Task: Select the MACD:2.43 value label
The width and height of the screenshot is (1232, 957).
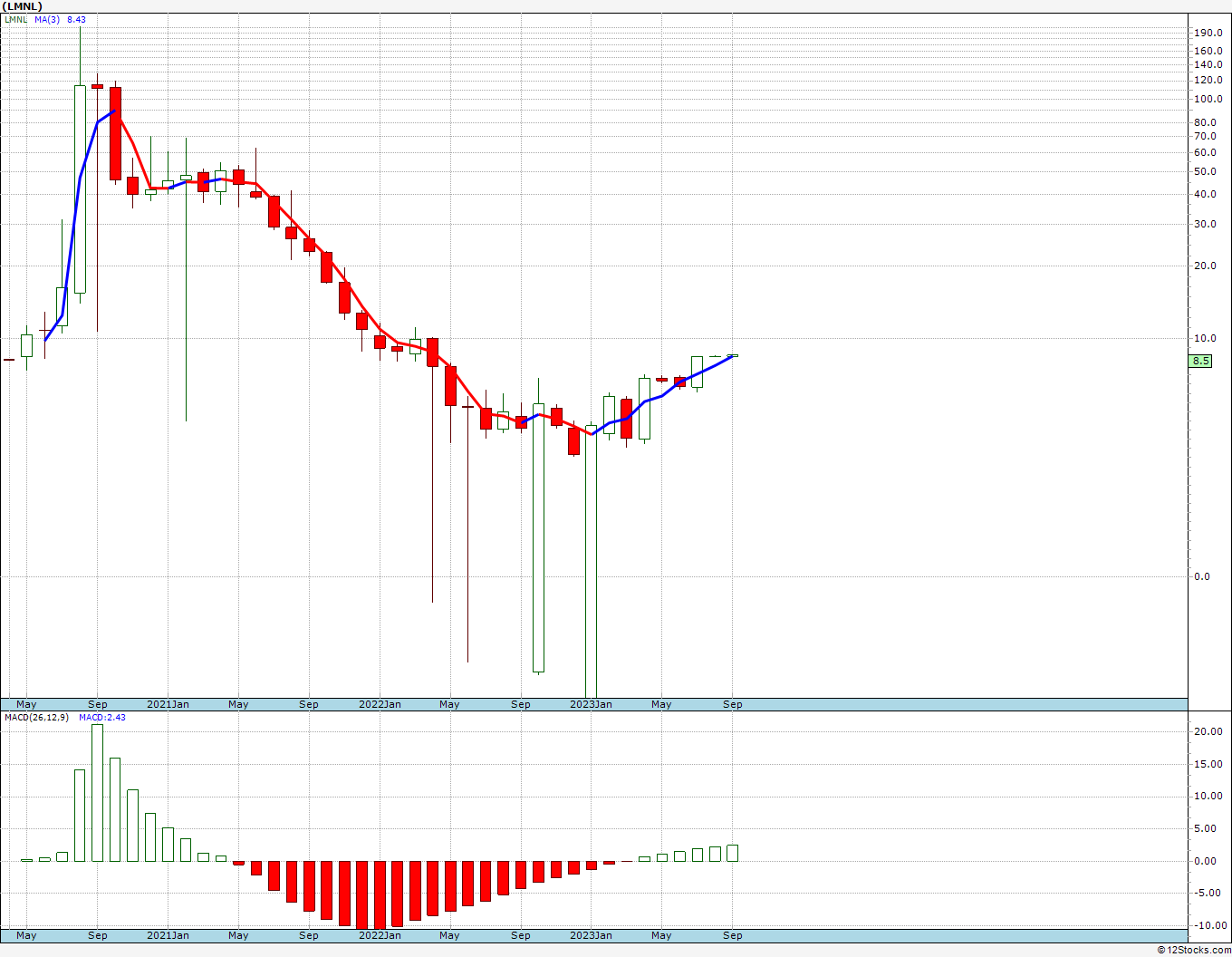Action: click(102, 718)
